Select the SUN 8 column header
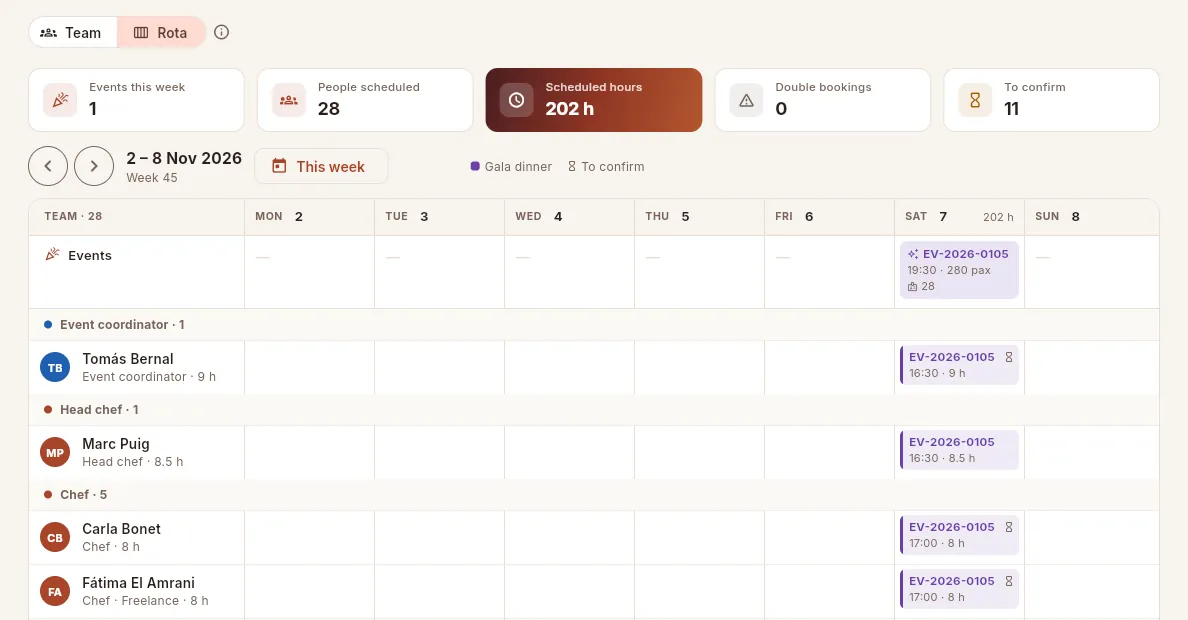This screenshot has width=1188, height=620. tap(1092, 217)
